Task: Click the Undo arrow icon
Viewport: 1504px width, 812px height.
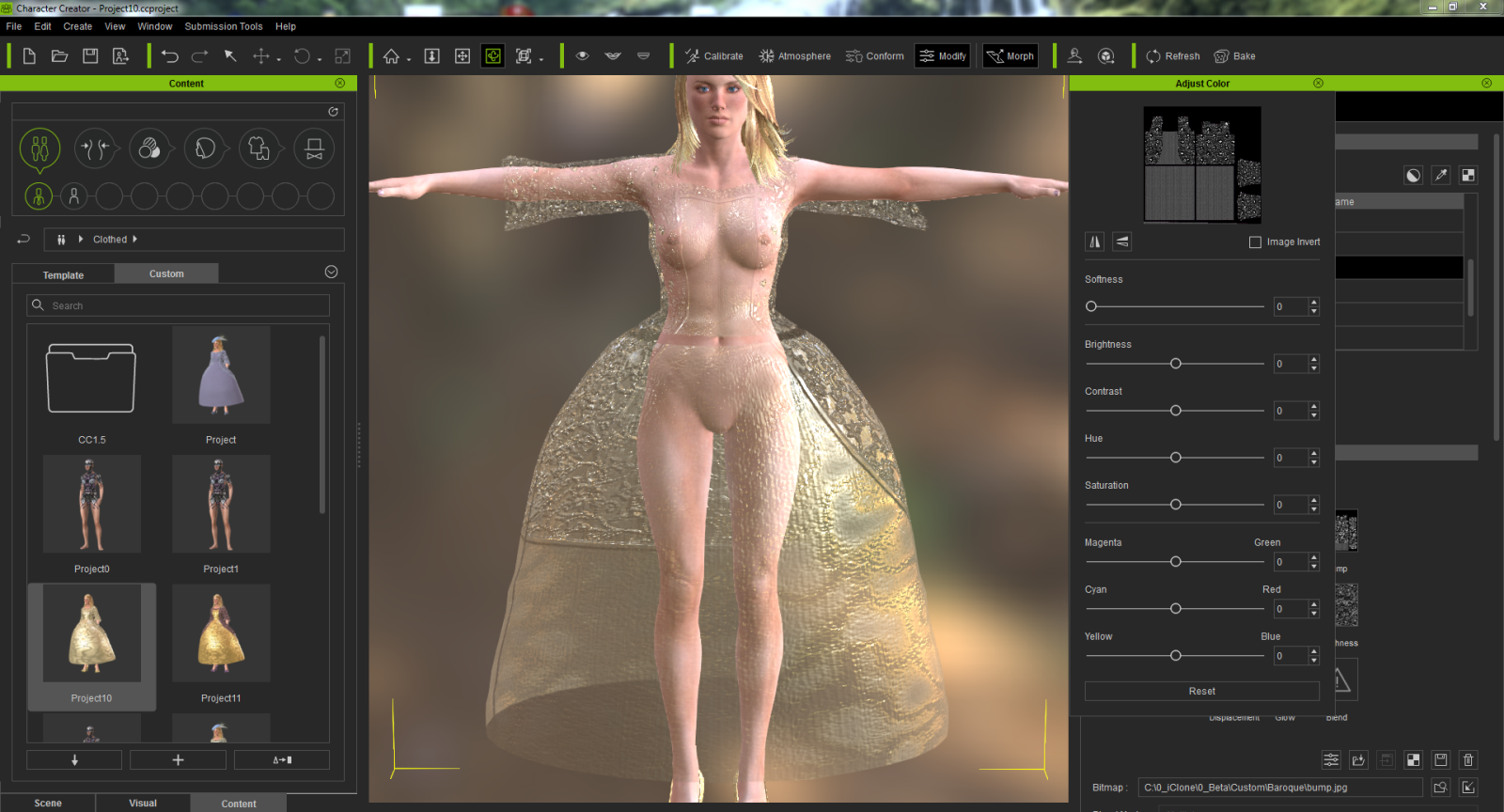Action: [x=169, y=56]
